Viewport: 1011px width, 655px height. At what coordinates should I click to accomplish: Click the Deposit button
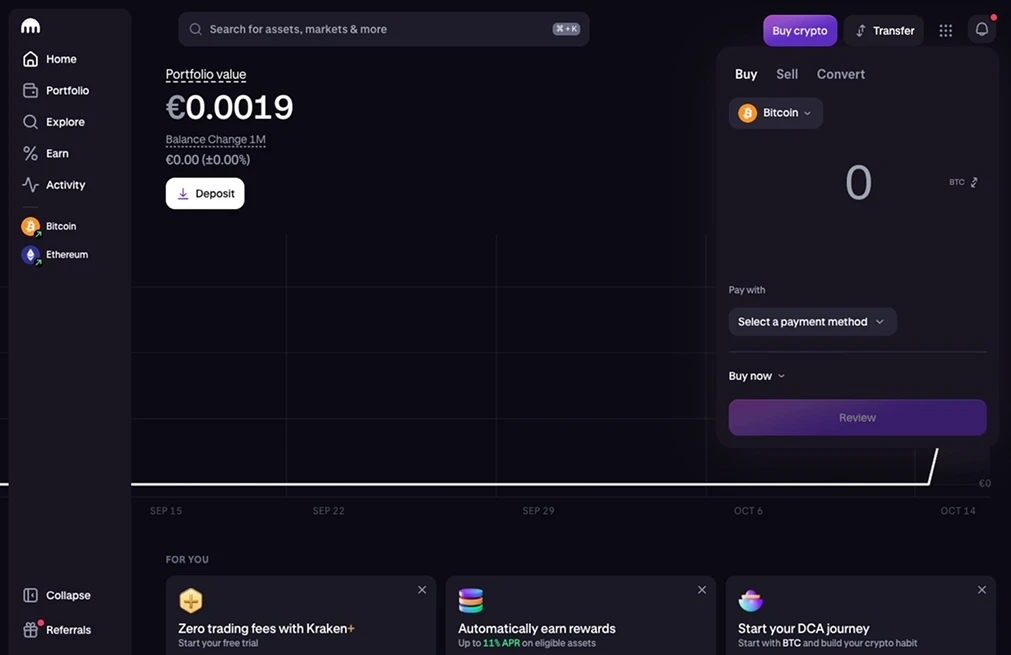click(205, 193)
